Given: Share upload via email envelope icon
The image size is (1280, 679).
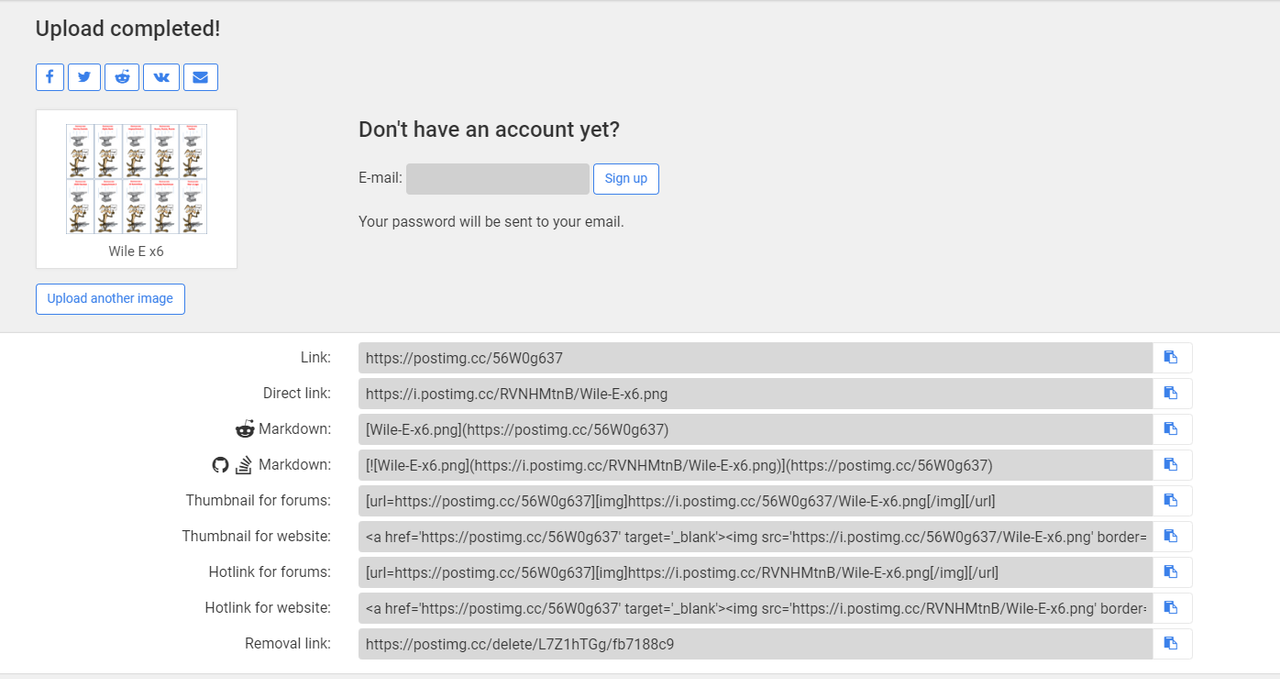Looking at the screenshot, I should 200,77.
